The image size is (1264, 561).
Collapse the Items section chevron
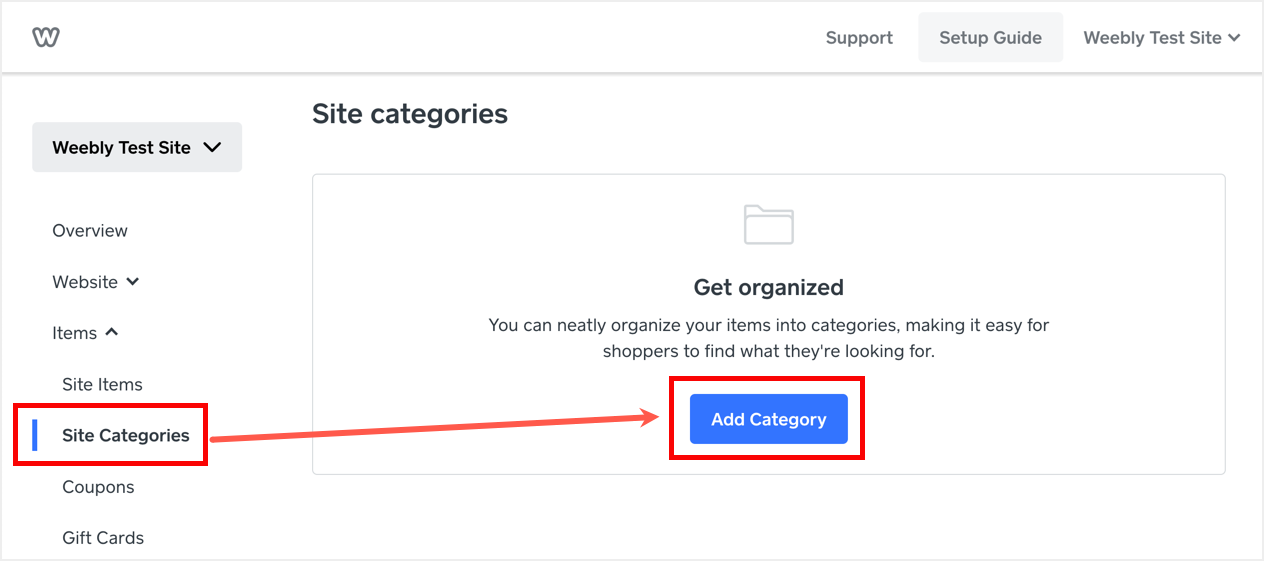112,332
